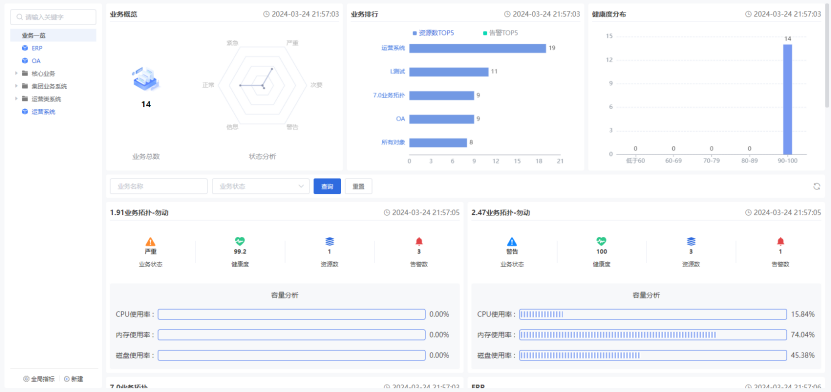Click red alarm bell in 2.47业务拓扑 card
Viewport: 831px width, 392px height.
coord(780,242)
